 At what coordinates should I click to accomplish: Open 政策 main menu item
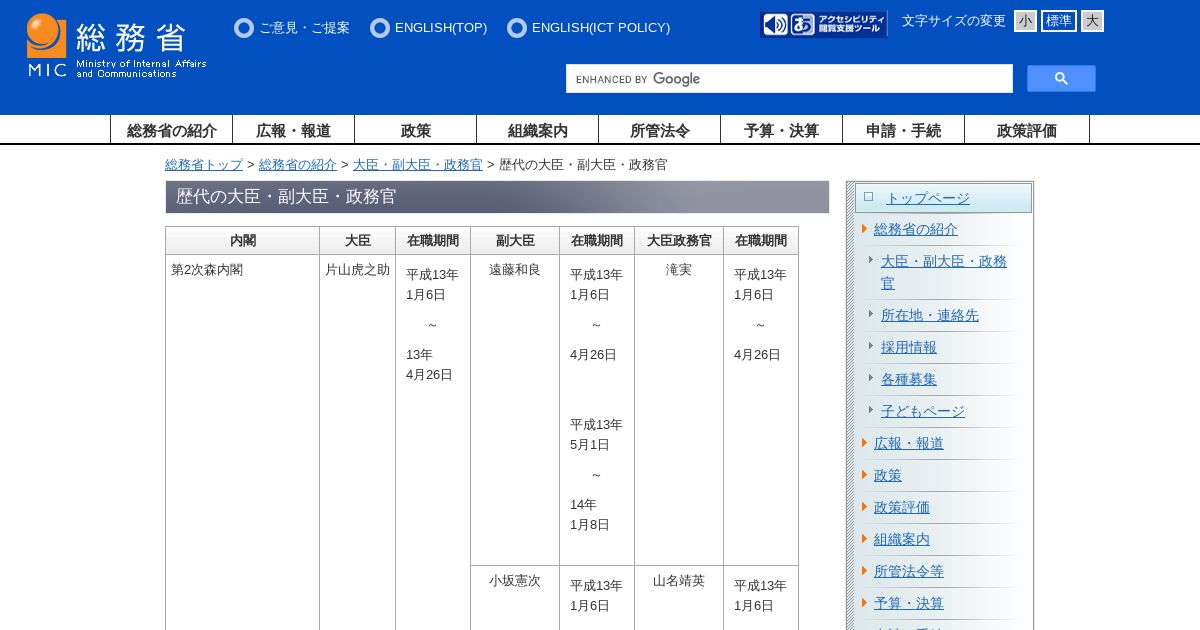416,130
